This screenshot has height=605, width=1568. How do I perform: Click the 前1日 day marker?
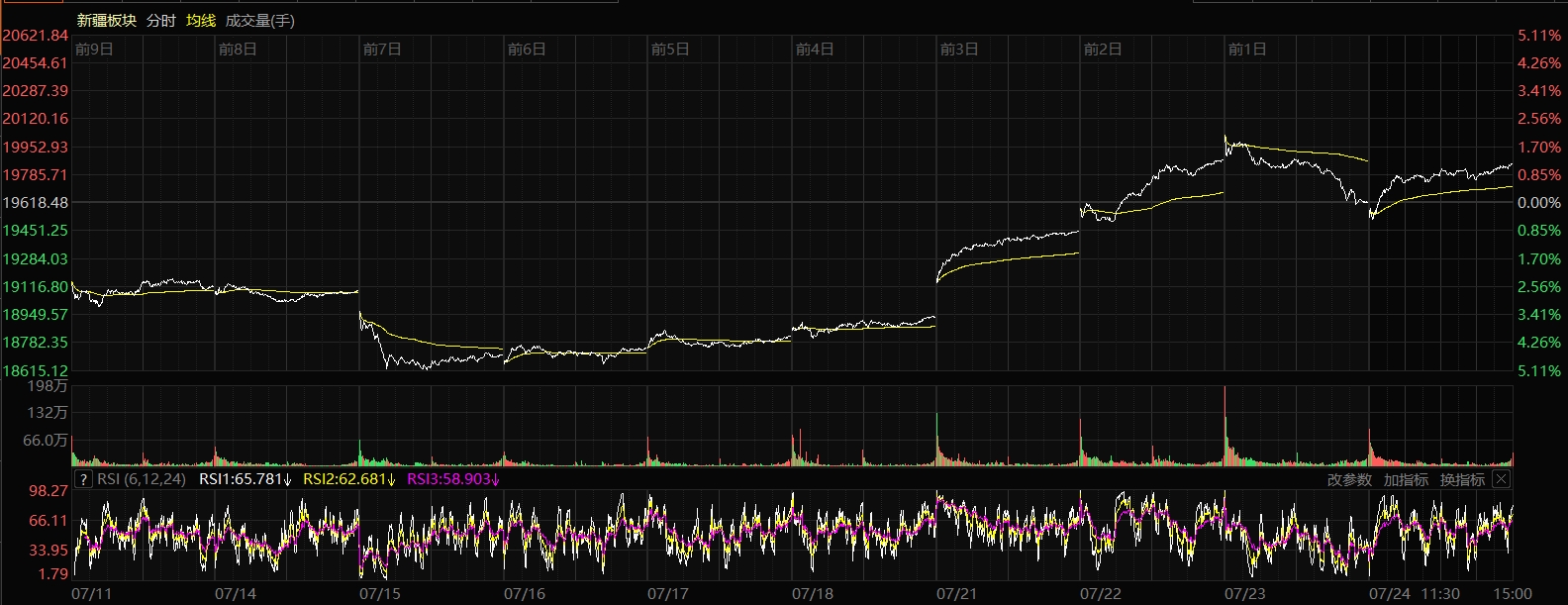click(x=1246, y=50)
